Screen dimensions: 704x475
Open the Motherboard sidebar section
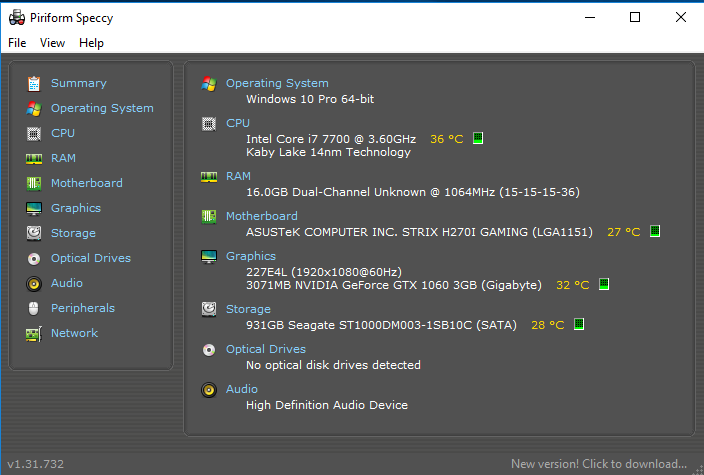coord(87,184)
